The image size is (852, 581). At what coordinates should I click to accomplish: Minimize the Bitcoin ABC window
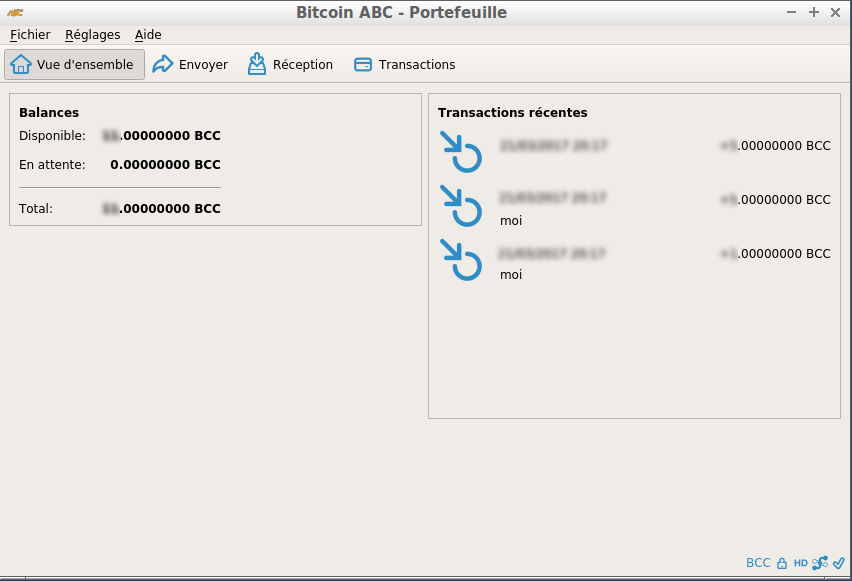tap(791, 12)
